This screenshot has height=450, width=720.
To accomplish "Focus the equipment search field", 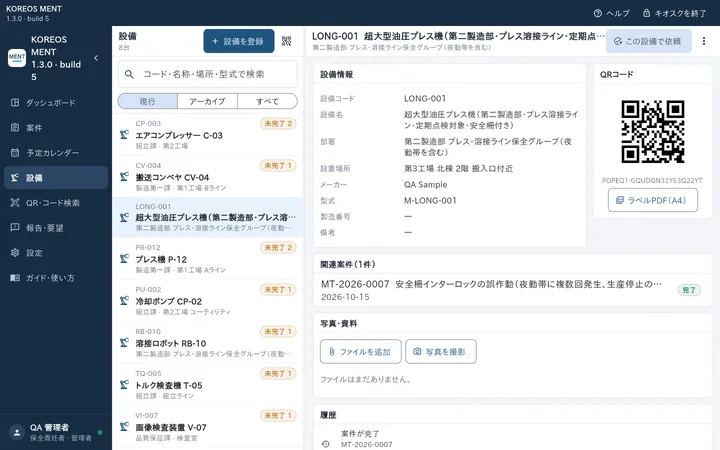I will point(208,74).
